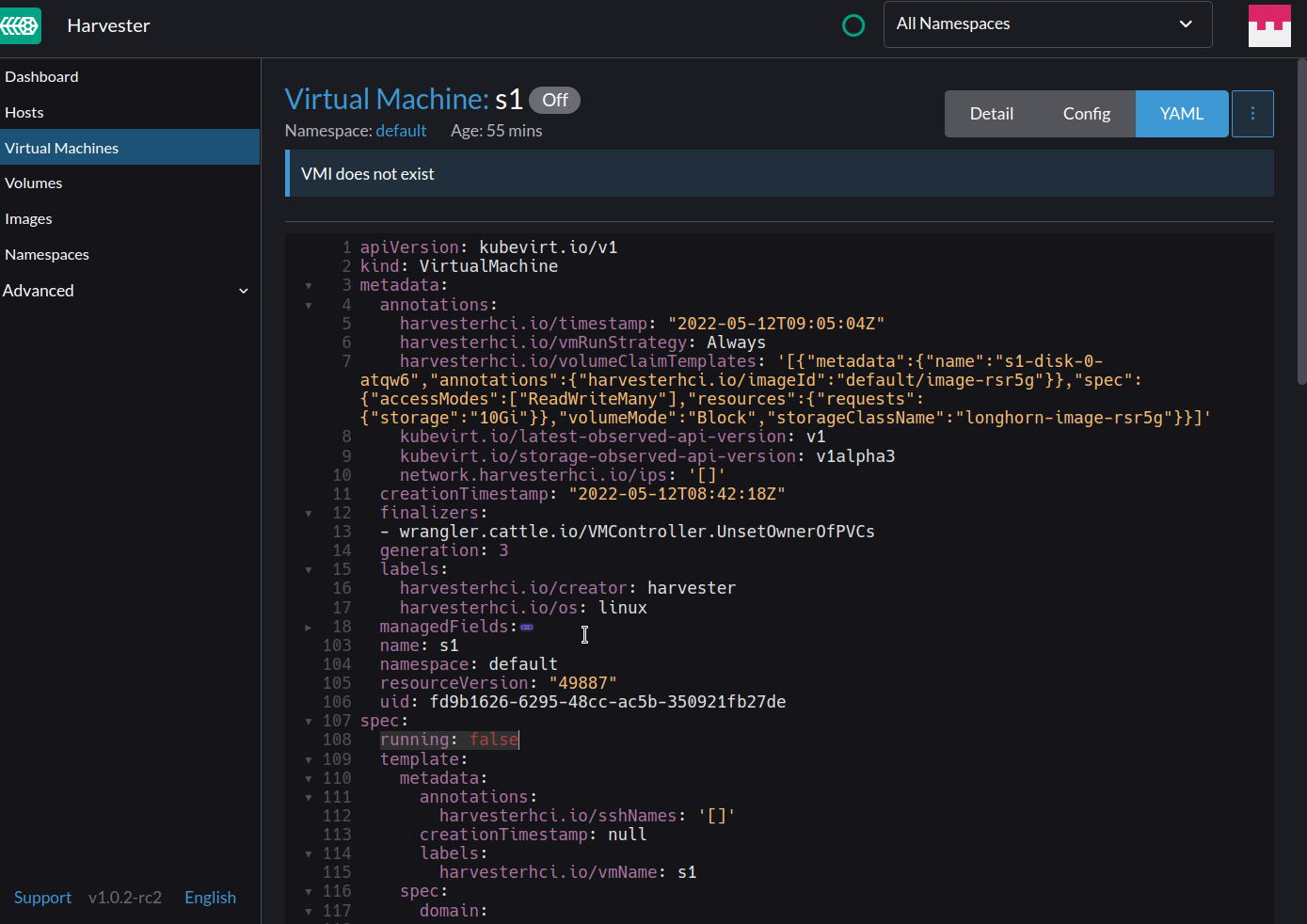Switch to the Detail tab
Viewport: 1307px width, 924px height.
(x=991, y=113)
